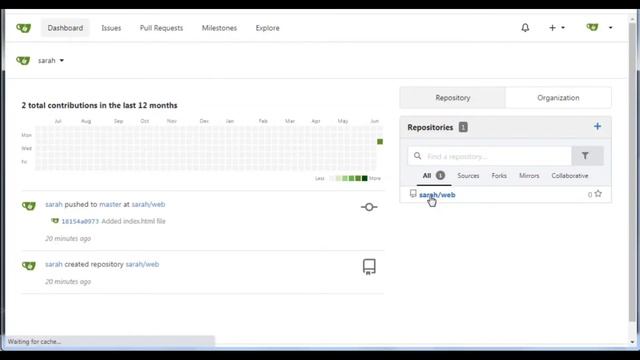
Task: Click the repository icon beside sarah/web
Action: (413, 193)
